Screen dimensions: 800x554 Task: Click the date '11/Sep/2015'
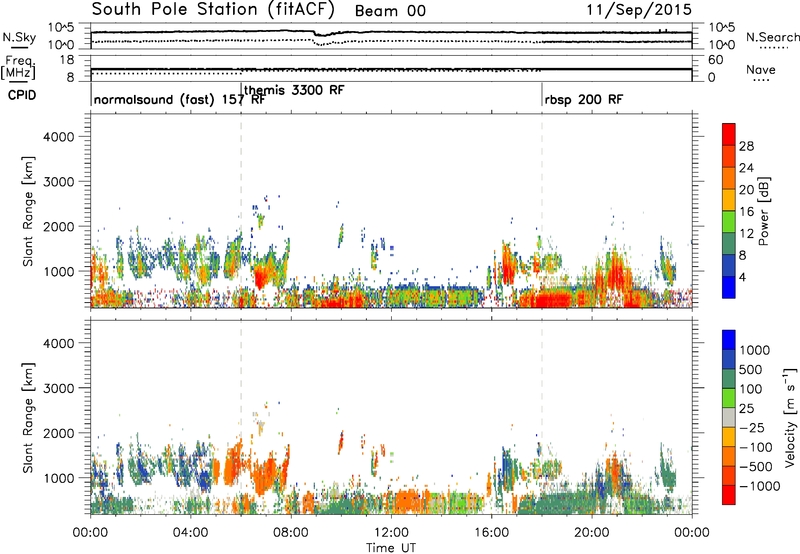tap(639, 10)
